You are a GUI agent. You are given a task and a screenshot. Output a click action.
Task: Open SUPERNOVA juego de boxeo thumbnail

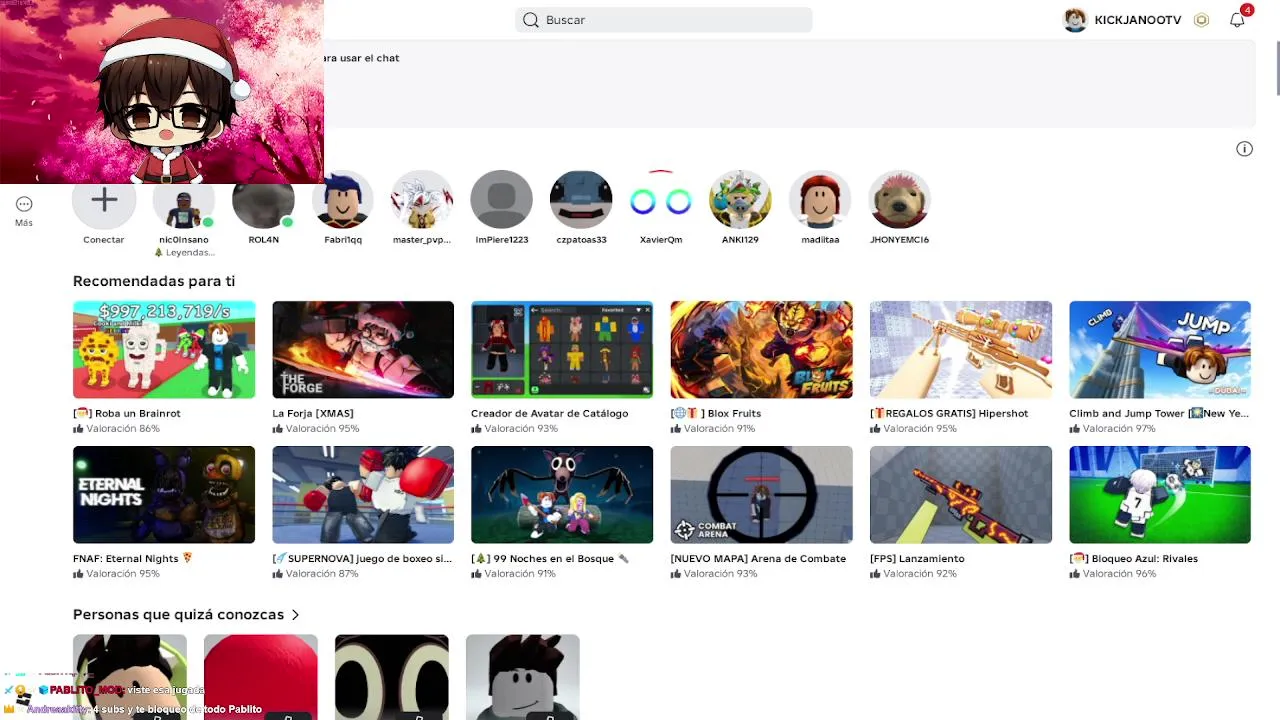point(363,495)
